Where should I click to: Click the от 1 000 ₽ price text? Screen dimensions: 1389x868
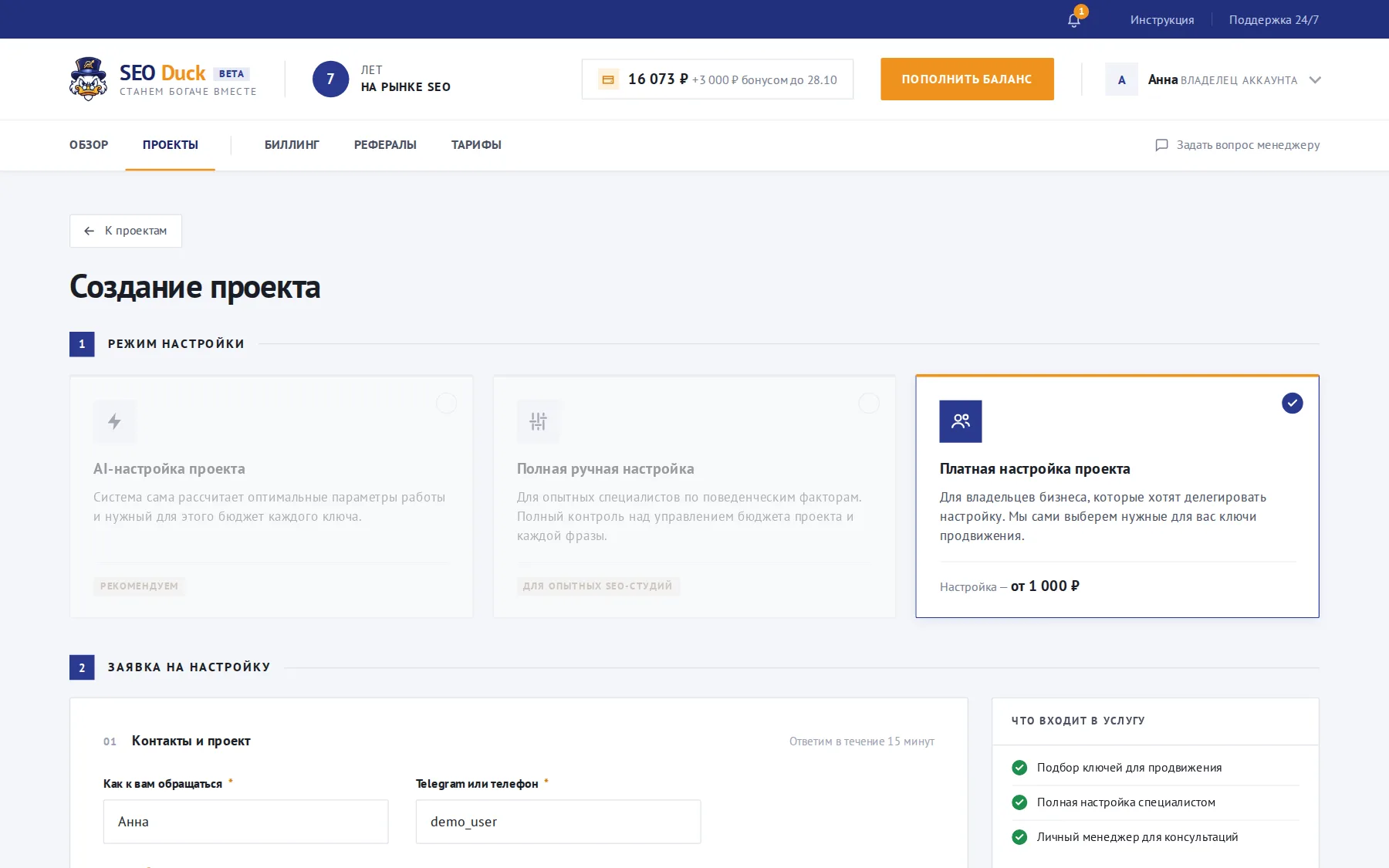click(1045, 586)
